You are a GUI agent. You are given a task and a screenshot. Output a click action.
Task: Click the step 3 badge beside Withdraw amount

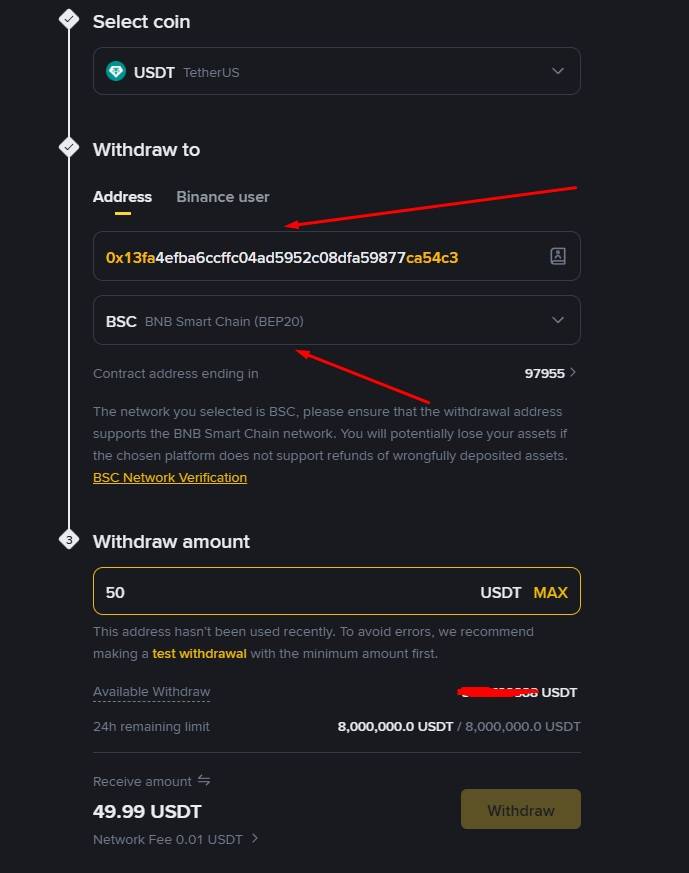tap(68, 539)
